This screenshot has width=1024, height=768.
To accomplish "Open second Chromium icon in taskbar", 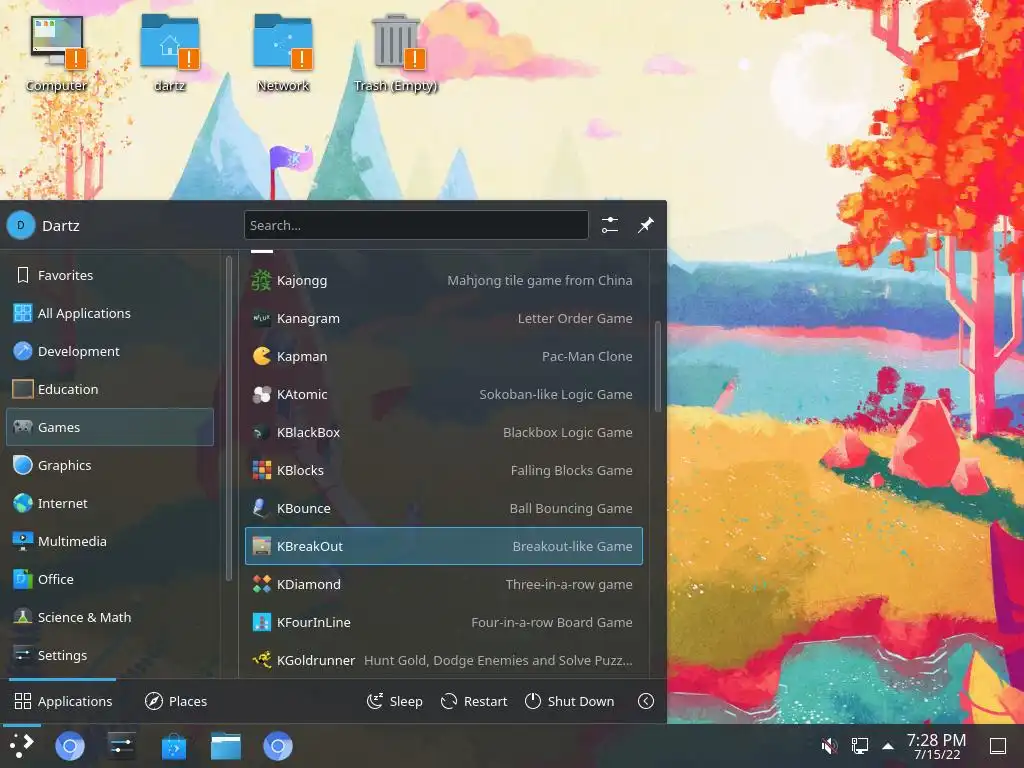I will 278,746.
